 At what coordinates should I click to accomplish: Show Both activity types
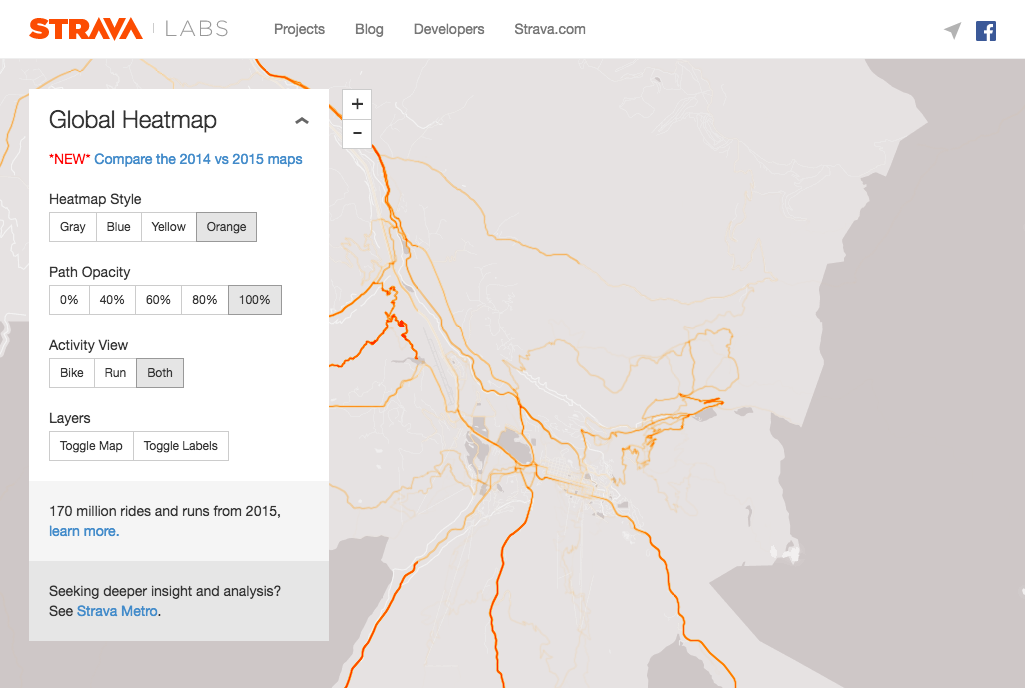point(160,373)
